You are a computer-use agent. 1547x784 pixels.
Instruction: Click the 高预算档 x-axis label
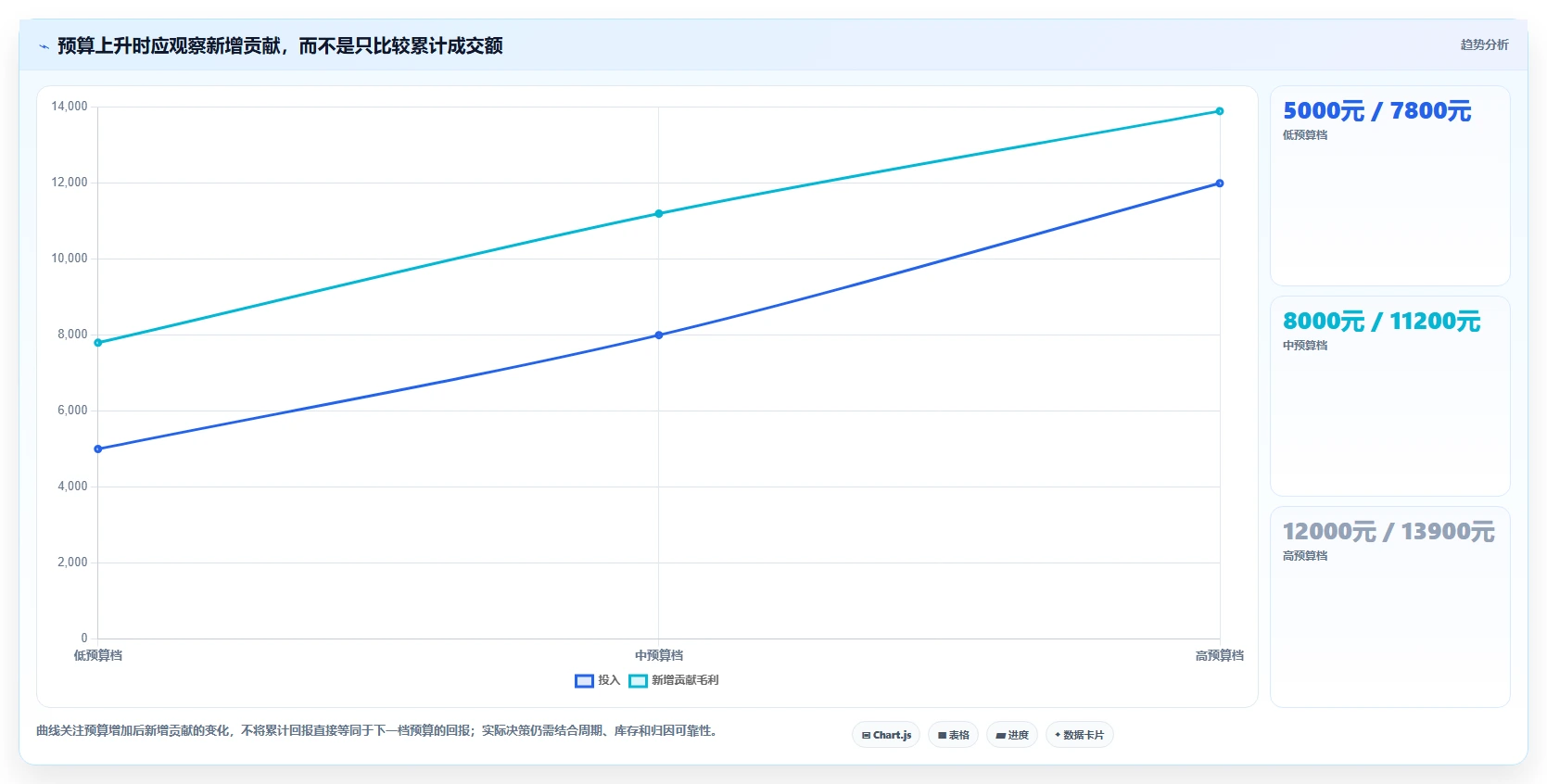1220,655
